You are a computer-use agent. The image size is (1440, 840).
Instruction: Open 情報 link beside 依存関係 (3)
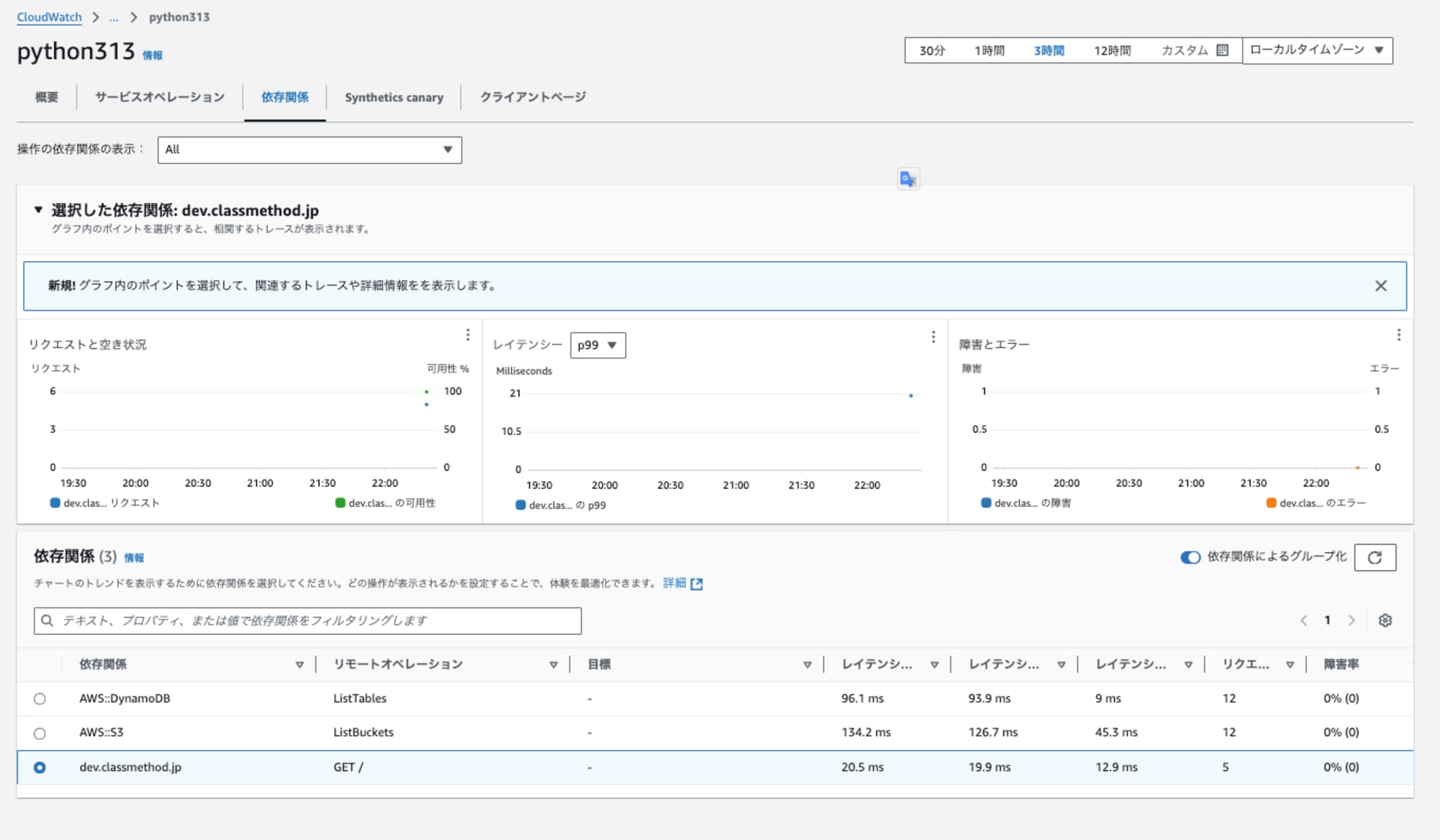coord(134,558)
